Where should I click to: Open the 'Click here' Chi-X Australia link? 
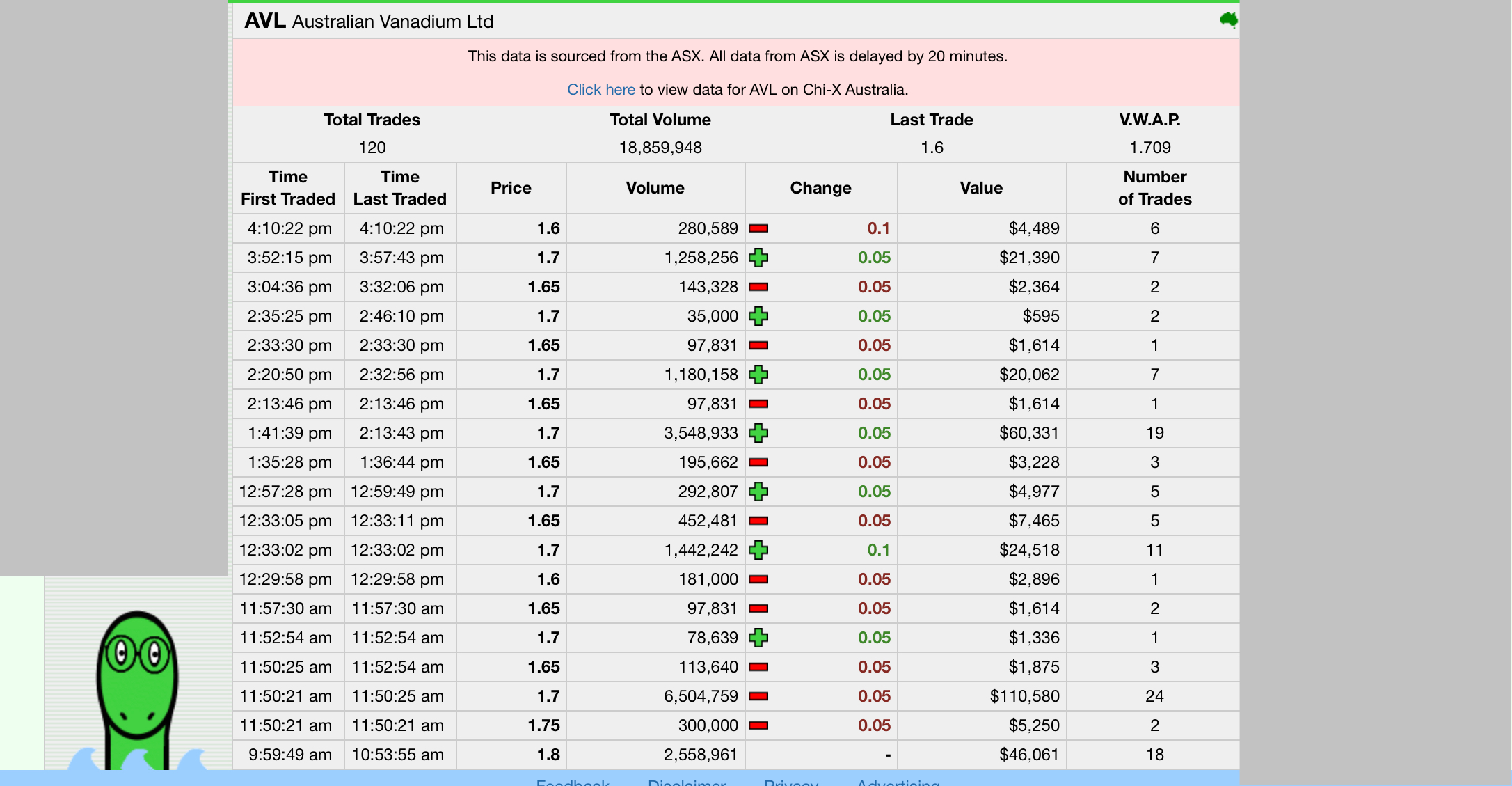(601, 89)
